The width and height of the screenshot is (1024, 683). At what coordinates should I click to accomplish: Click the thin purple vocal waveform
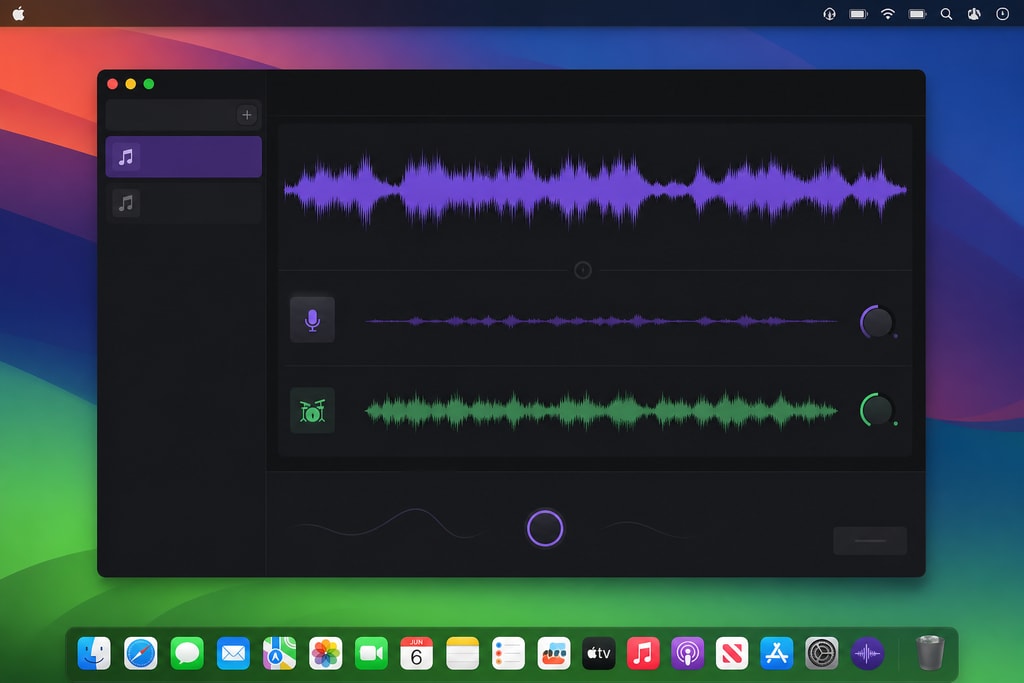click(x=601, y=321)
